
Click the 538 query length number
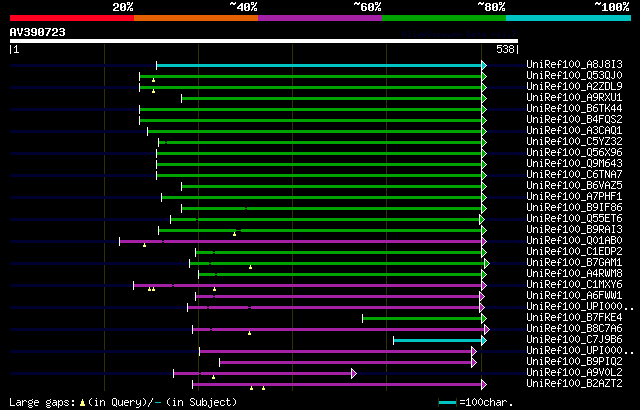[x=505, y=49]
